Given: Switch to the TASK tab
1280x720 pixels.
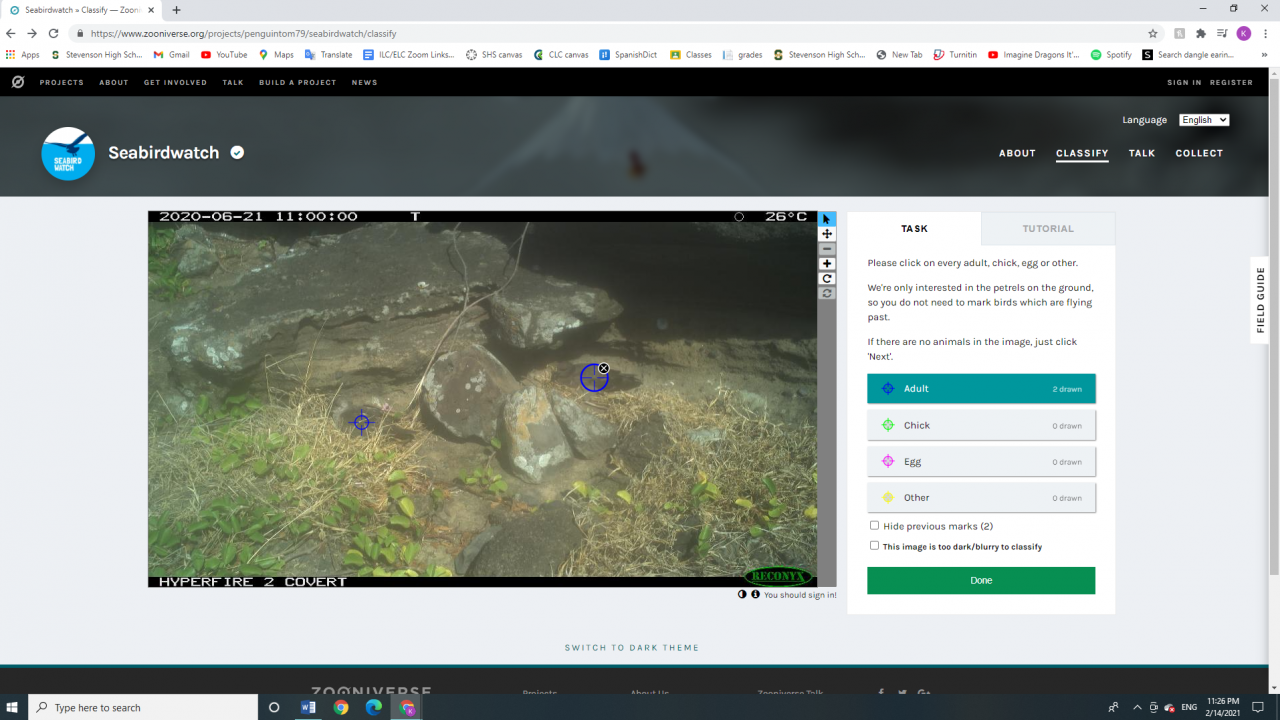Looking at the screenshot, I should pos(914,228).
